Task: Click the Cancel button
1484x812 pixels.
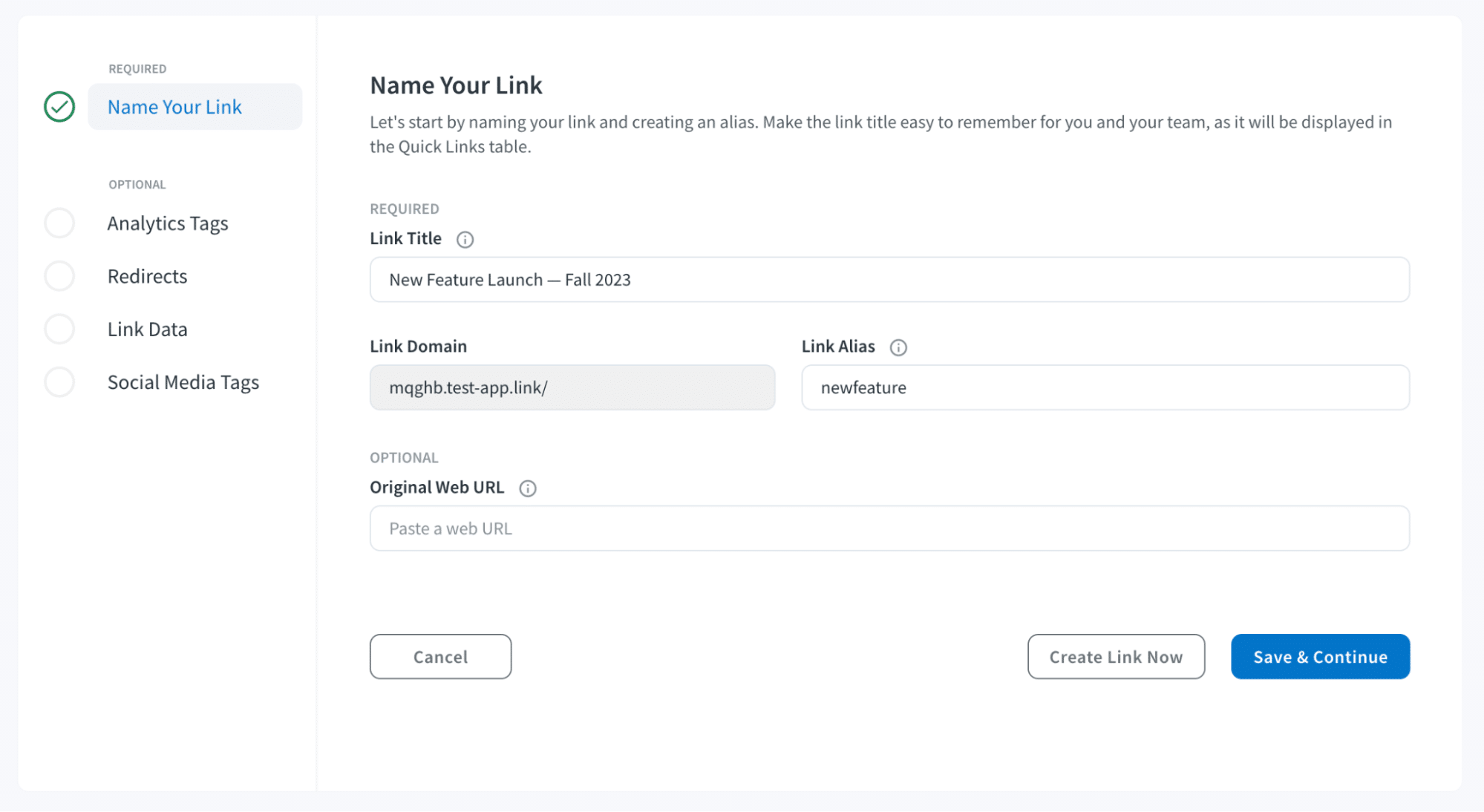Action: 439,656
